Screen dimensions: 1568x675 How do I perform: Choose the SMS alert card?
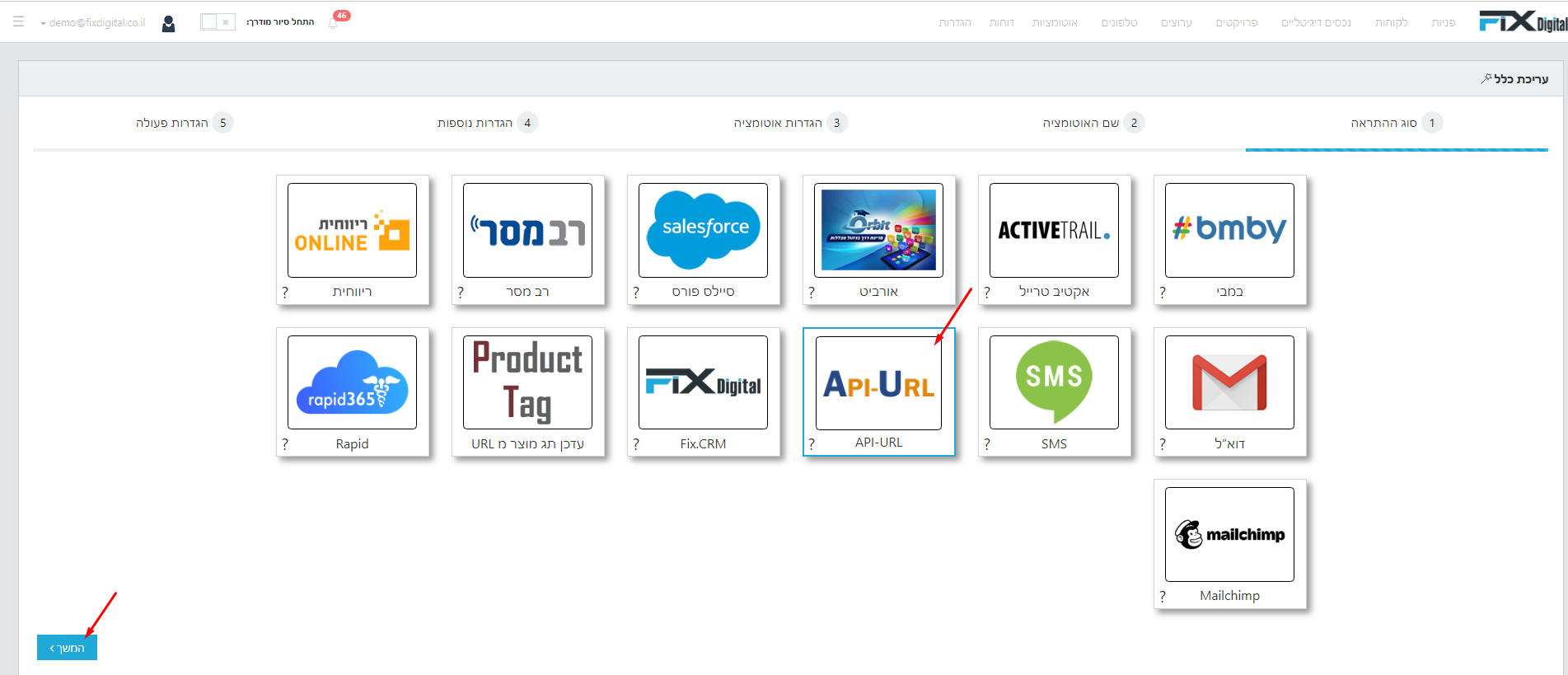click(1054, 391)
